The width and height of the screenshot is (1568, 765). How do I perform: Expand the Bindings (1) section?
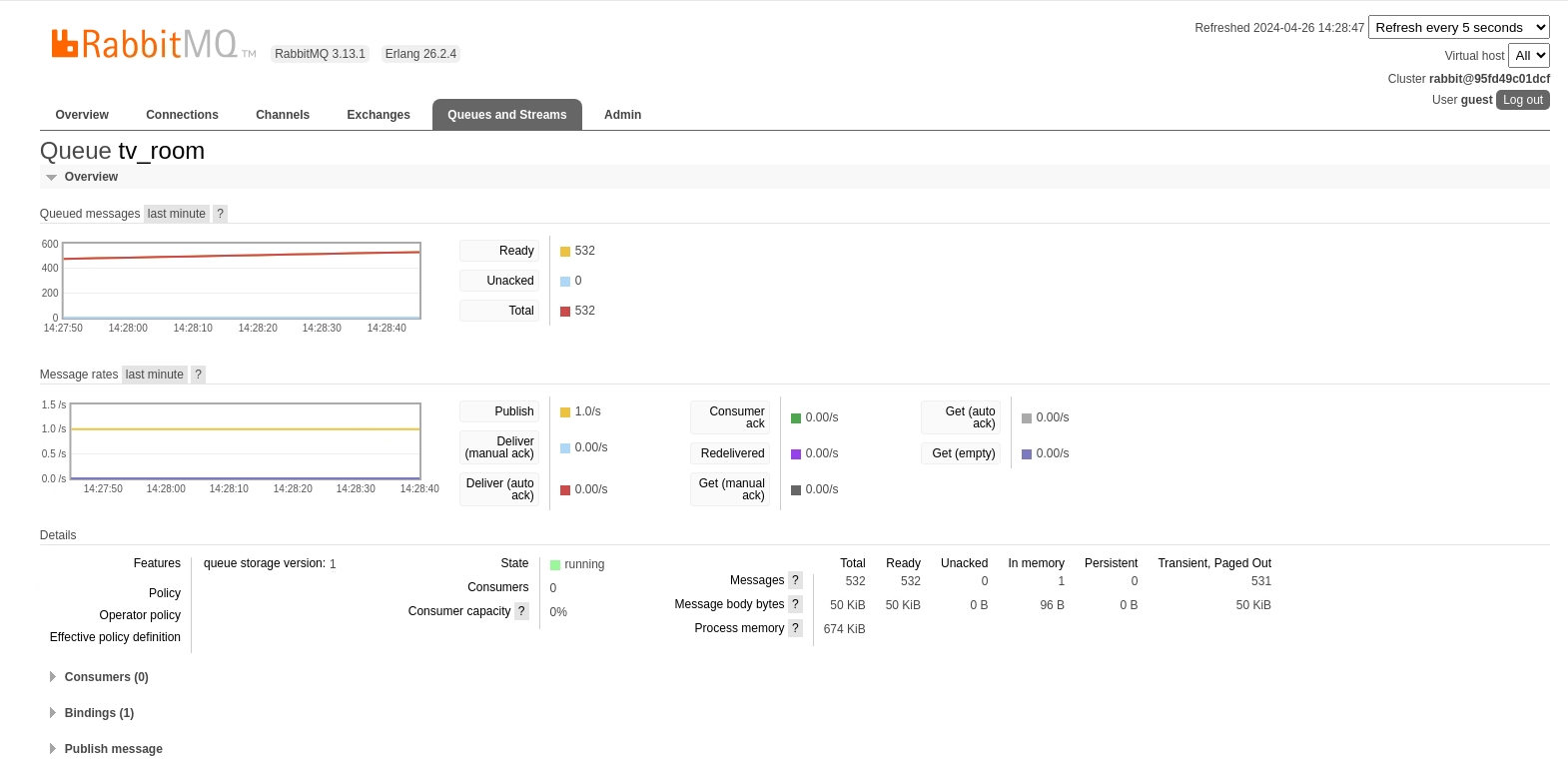click(99, 713)
